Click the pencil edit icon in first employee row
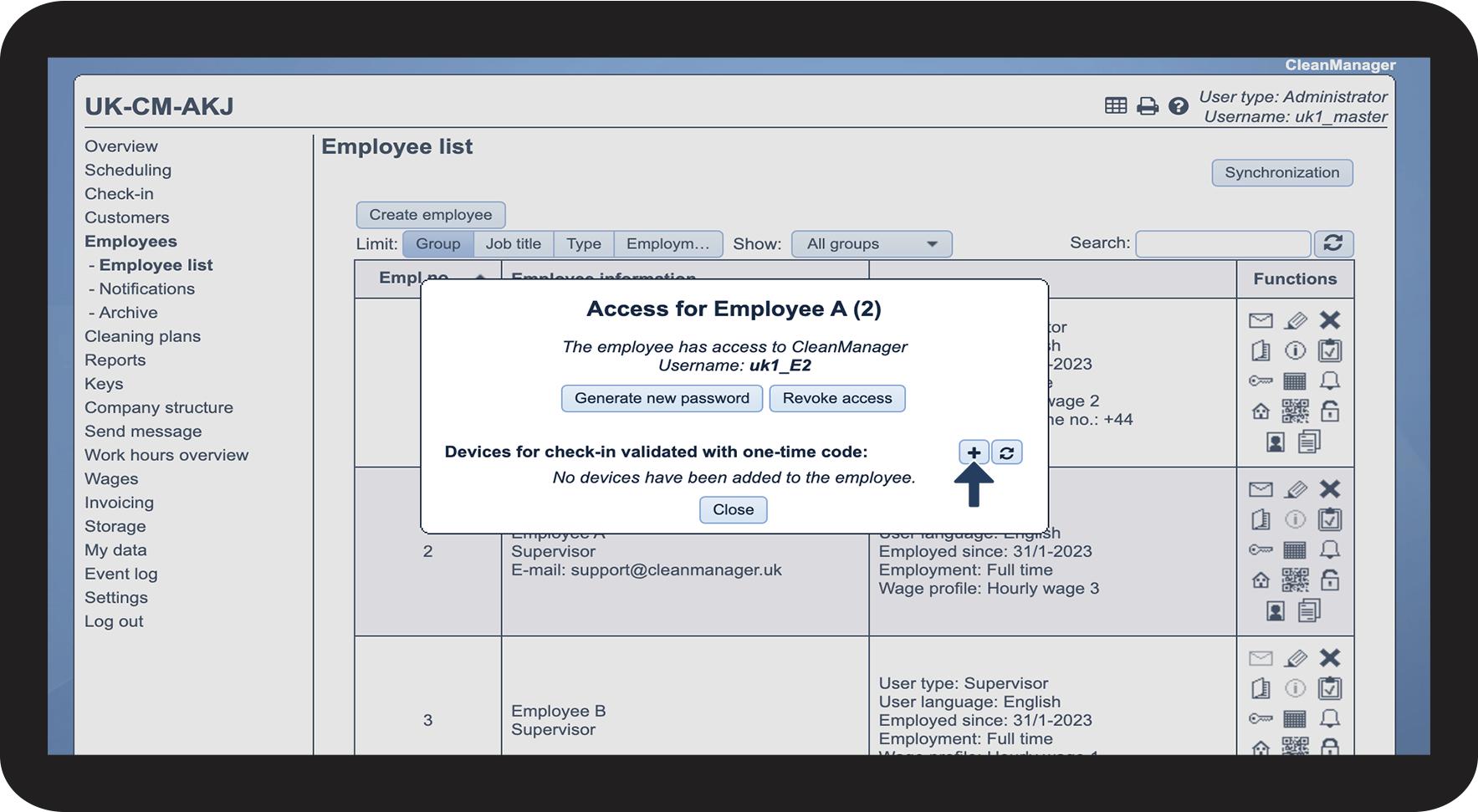Viewport: 1478px width, 812px height. tap(1296, 320)
